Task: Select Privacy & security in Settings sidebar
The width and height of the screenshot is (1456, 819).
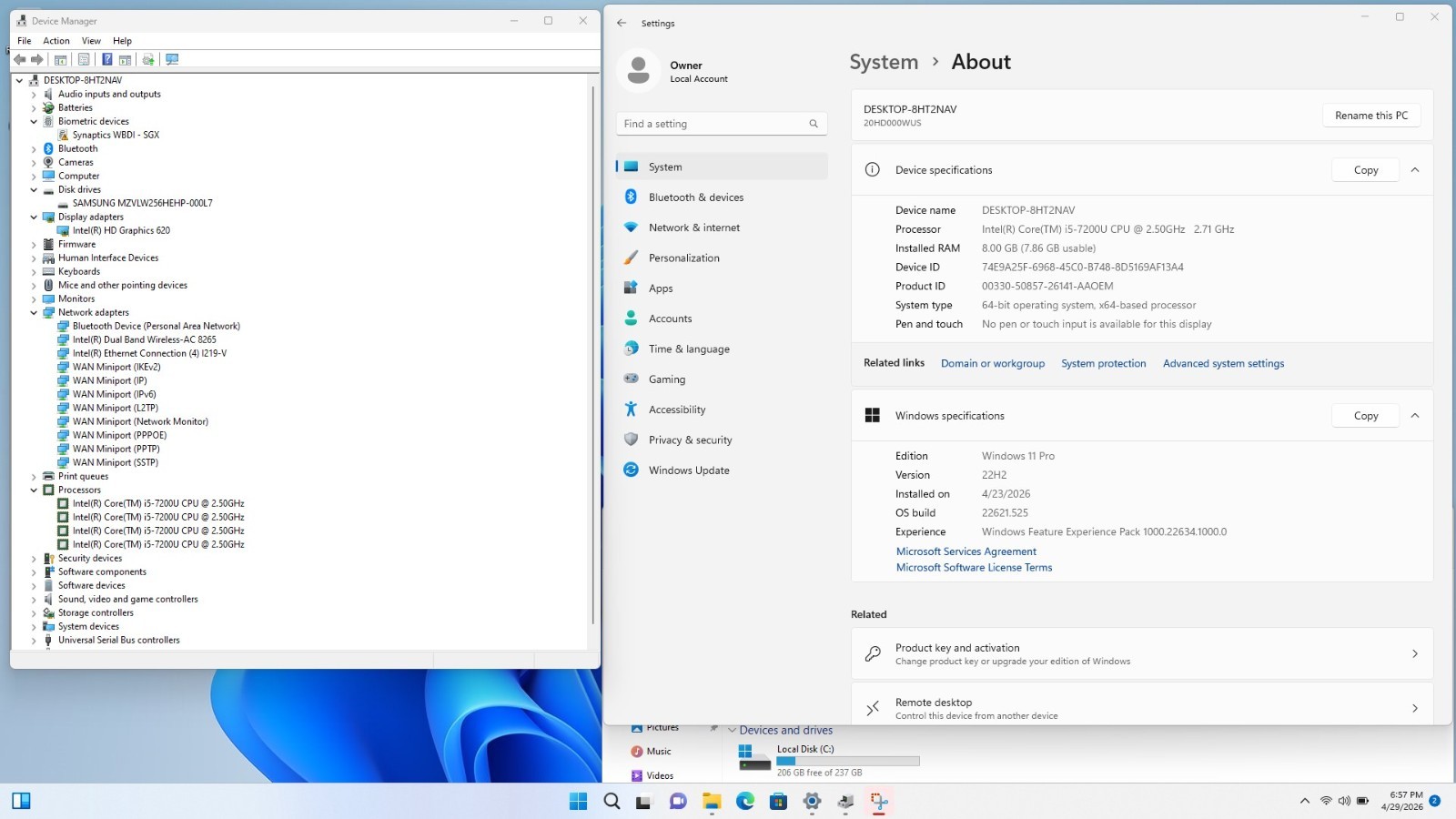Action: pos(722,440)
